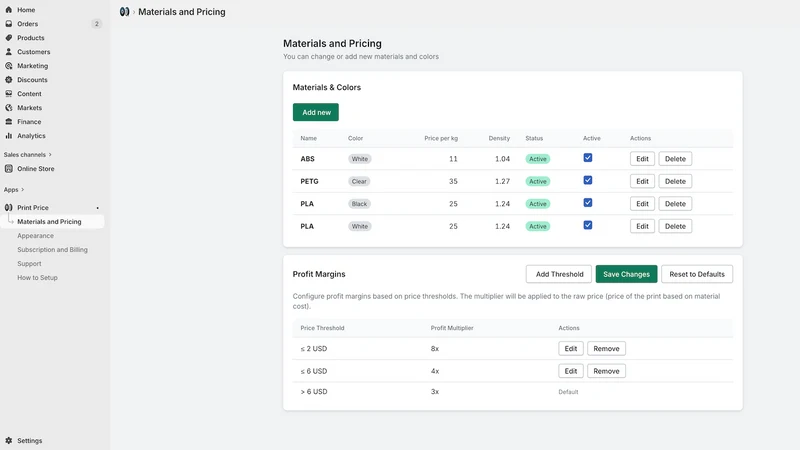
Task: Click the Finance bank icon
Action: click(9, 121)
